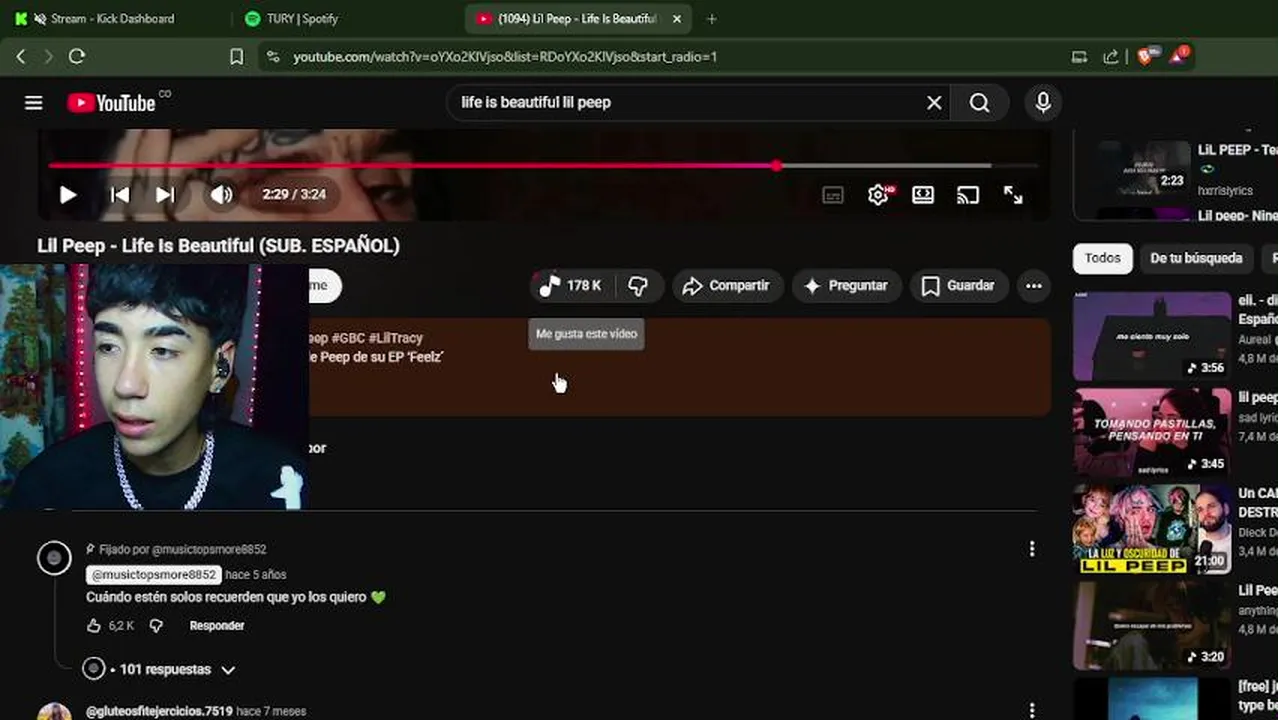Screen dimensions: 1278x720
Task: Open Brave shields lion icon
Action: pos(1146,56)
